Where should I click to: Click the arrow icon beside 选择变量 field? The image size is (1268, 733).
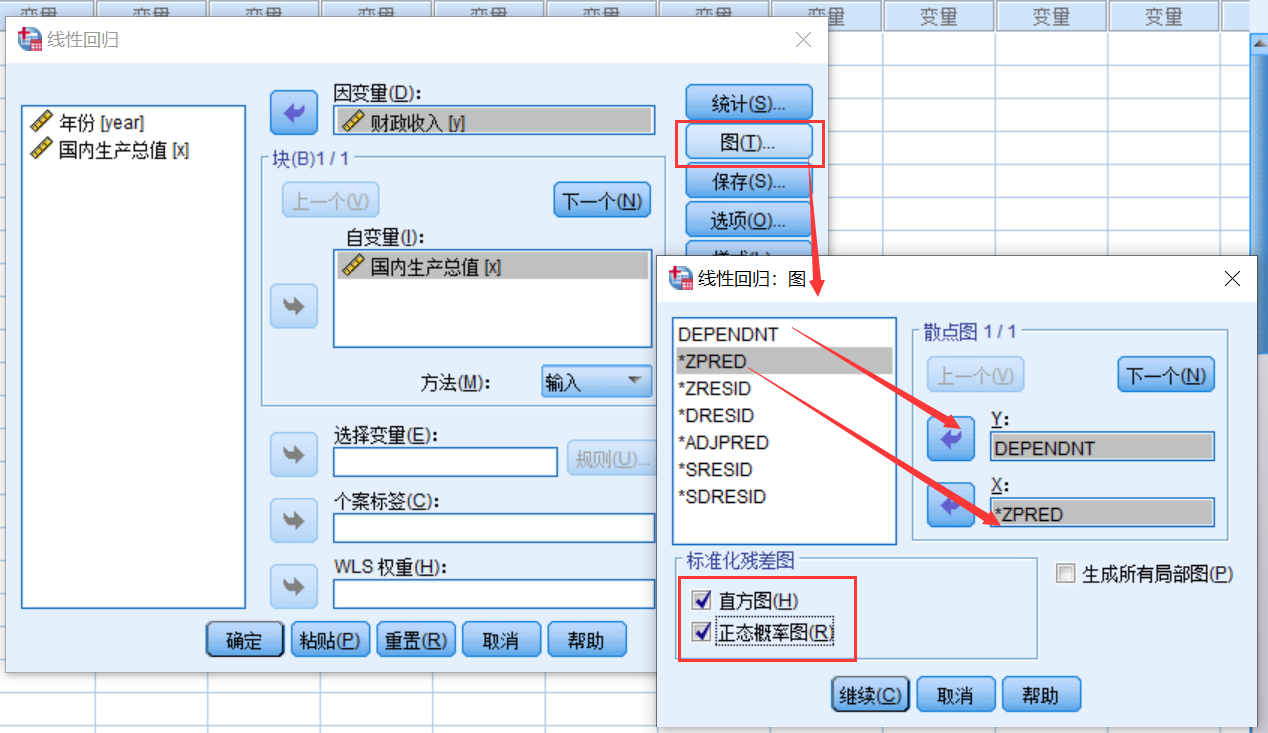(x=293, y=455)
